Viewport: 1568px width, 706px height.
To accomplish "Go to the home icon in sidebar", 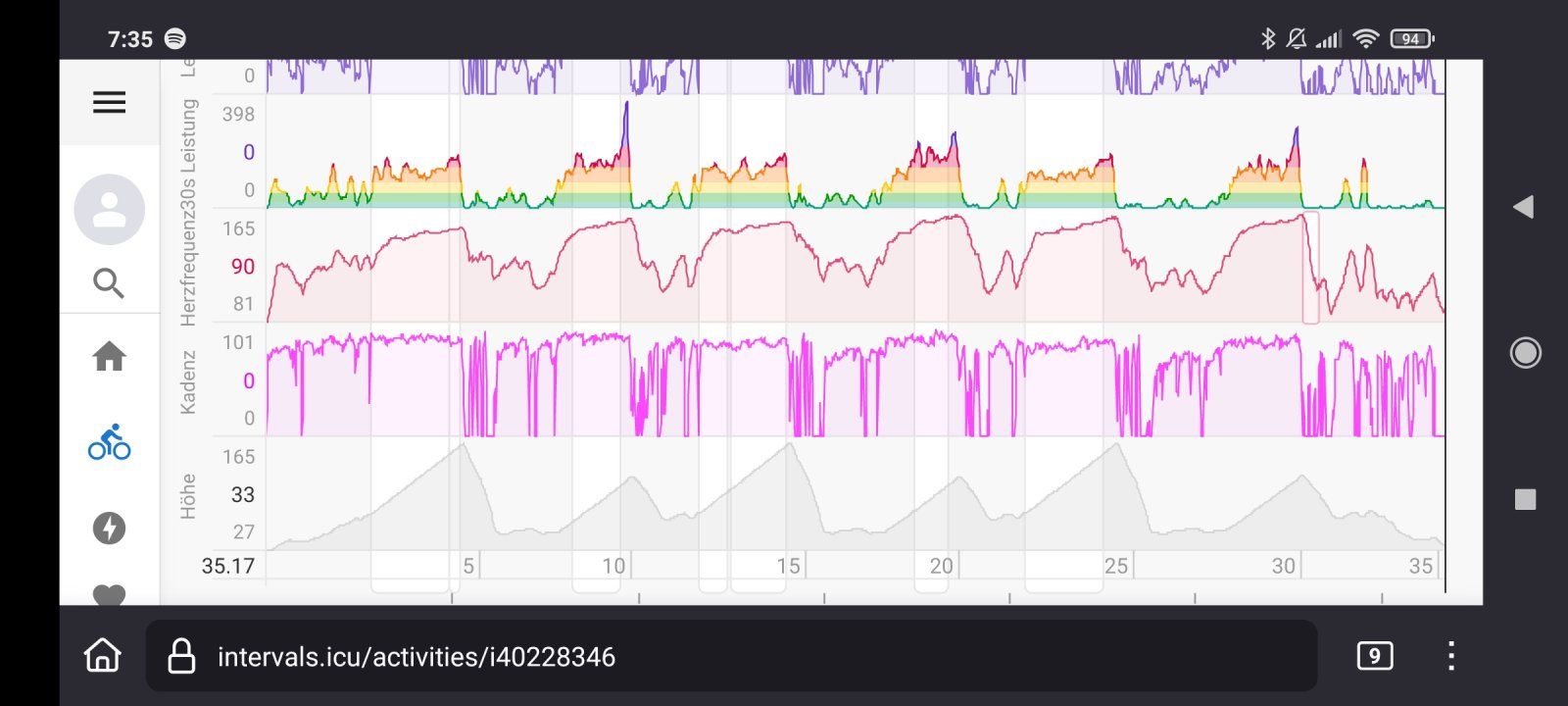I will [109, 356].
